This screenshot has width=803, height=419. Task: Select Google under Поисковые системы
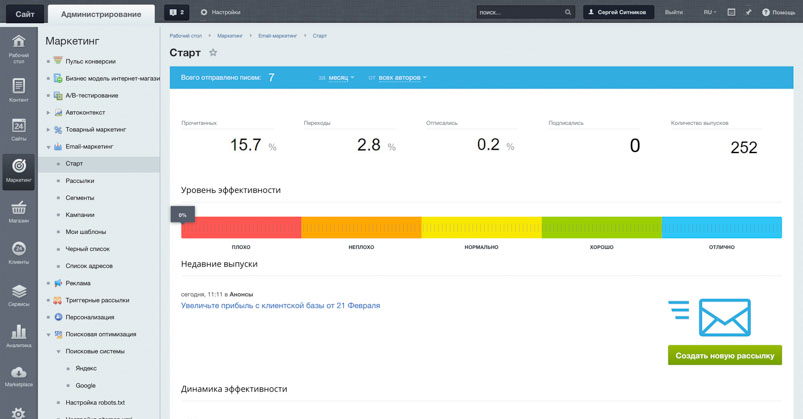86,385
